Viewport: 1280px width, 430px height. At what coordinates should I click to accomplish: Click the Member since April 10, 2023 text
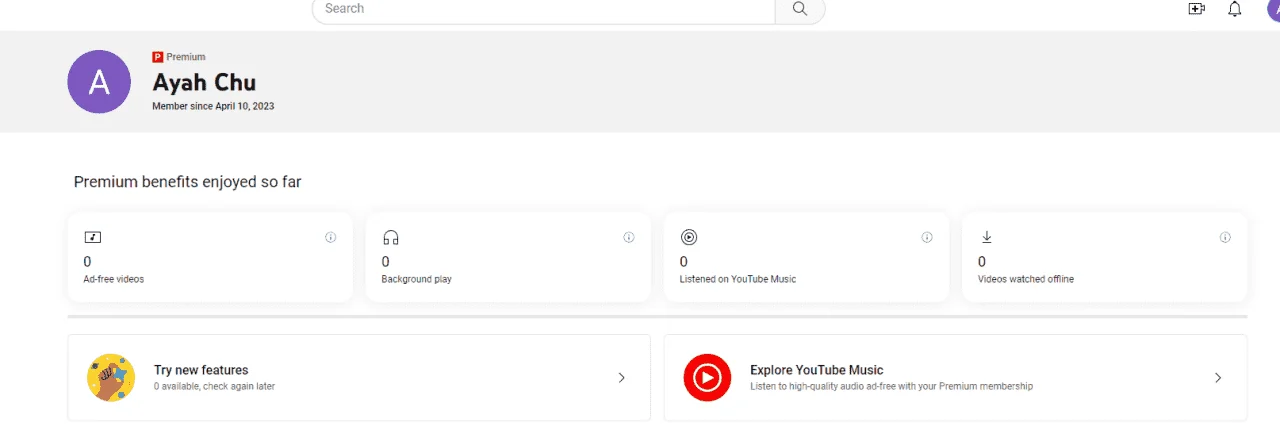[213, 106]
